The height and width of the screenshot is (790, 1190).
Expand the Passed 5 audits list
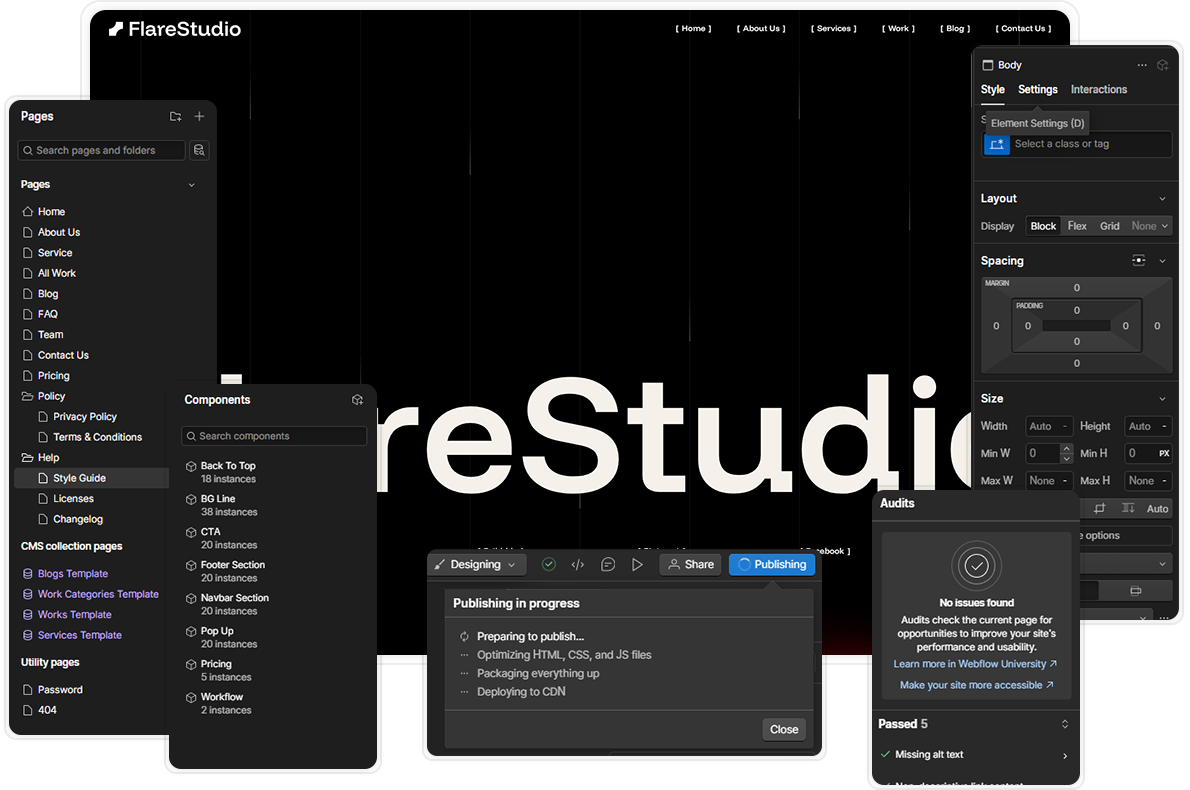pos(1065,724)
